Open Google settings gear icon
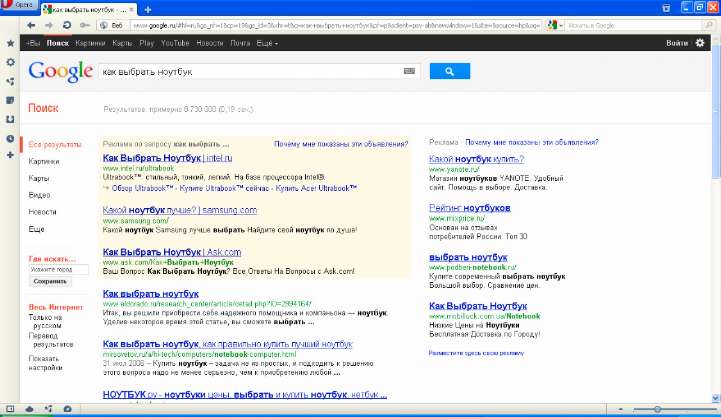Viewport: 721px width, 417px height. click(700, 43)
